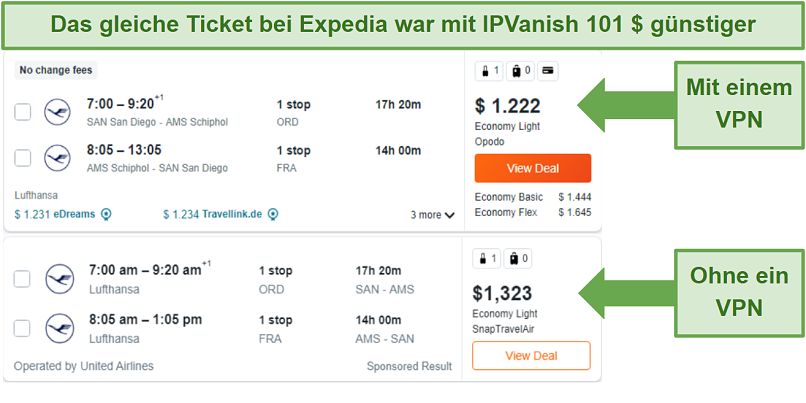Click the orange View Deal button for Opodo

(533, 168)
